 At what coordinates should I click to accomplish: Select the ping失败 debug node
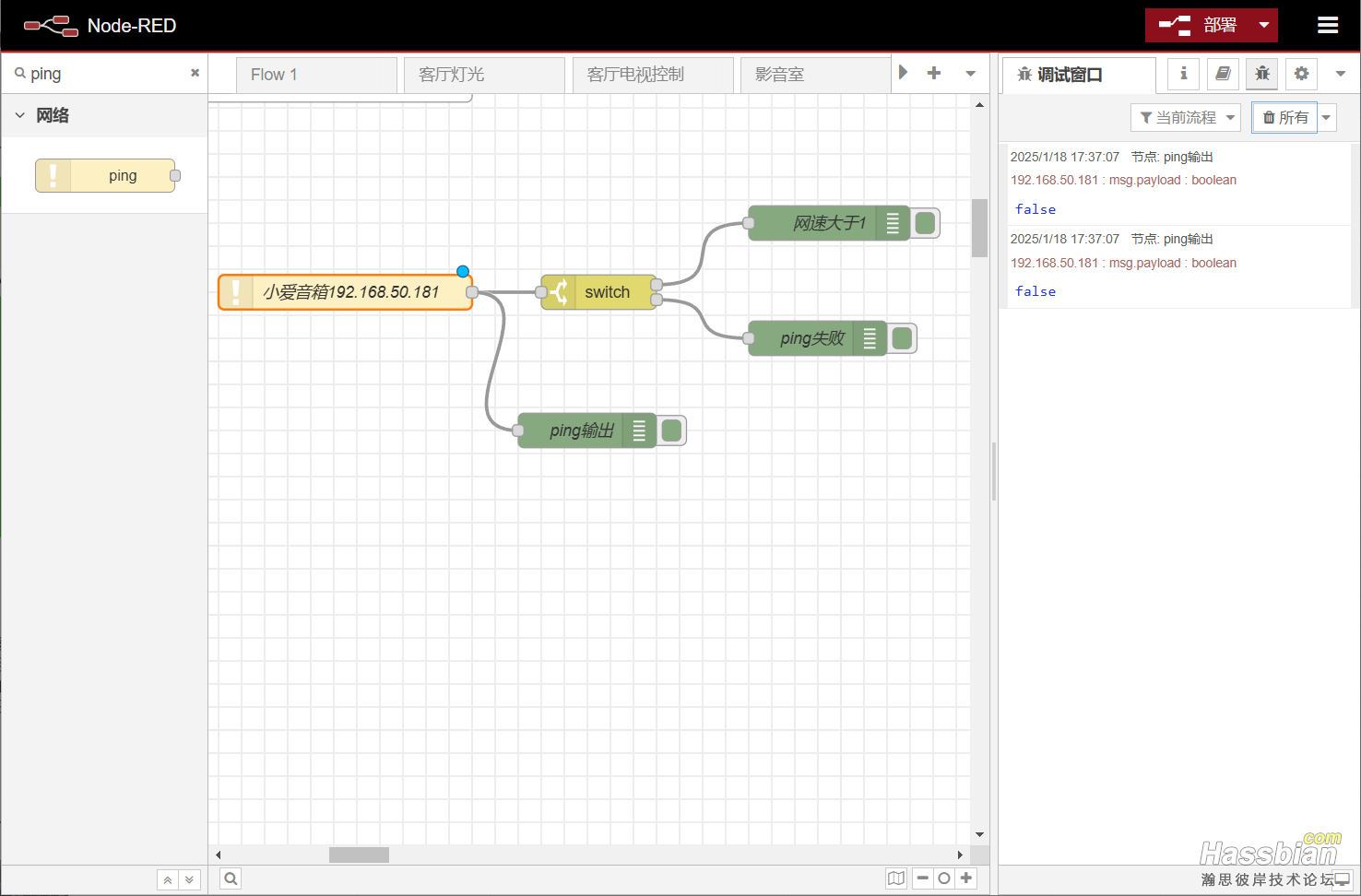click(818, 338)
